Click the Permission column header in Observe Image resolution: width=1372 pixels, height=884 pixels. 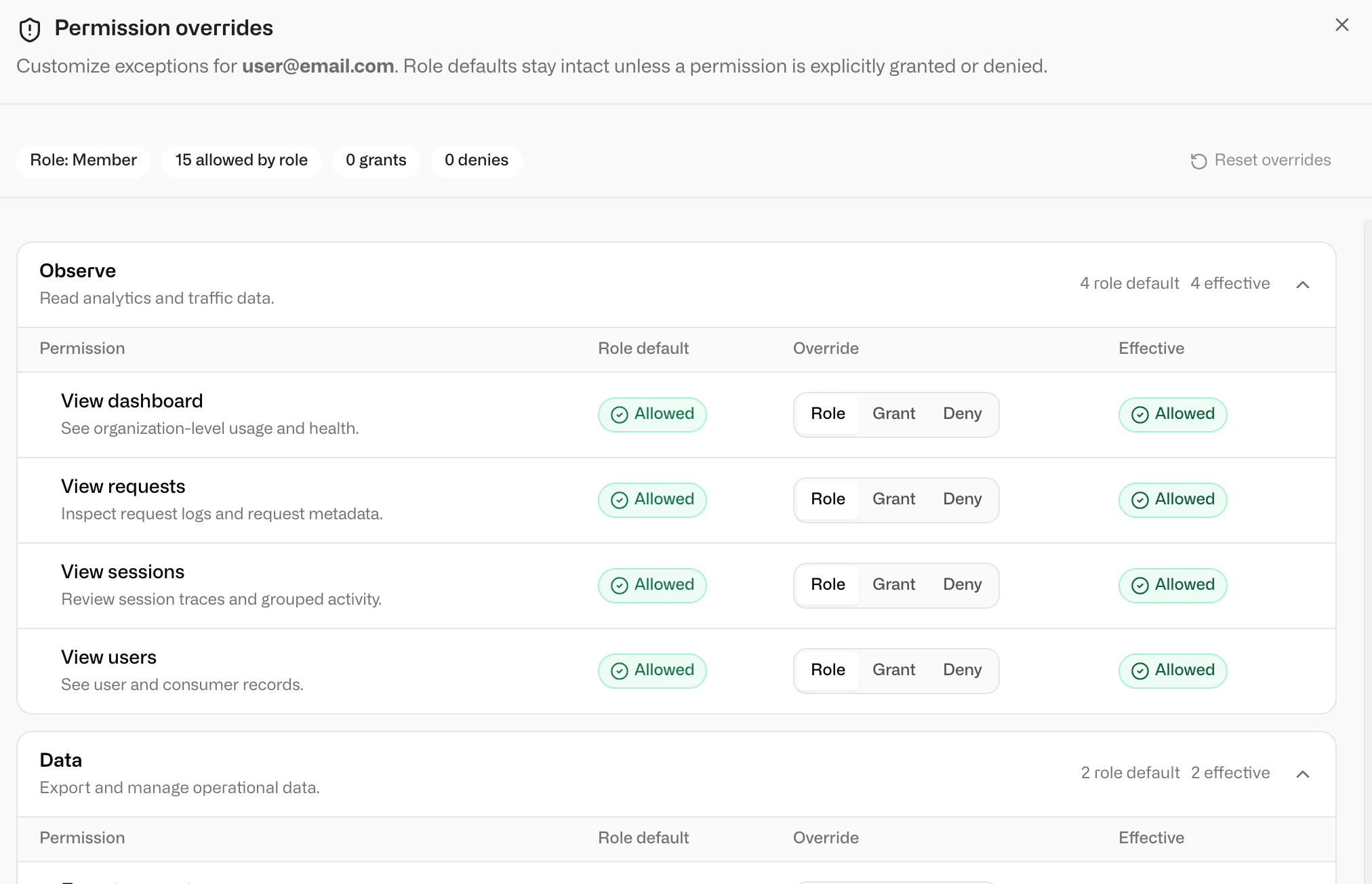(x=82, y=348)
